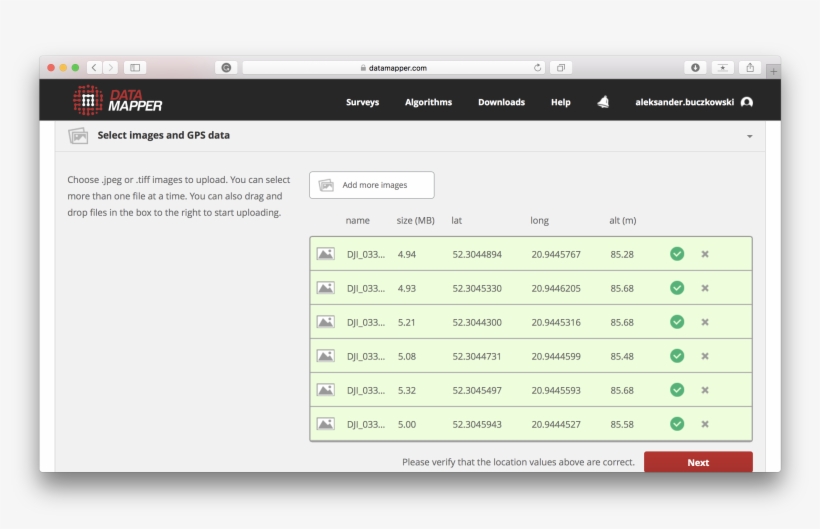Click altitude value 85.48
This screenshot has height=529, width=820.
622,356
